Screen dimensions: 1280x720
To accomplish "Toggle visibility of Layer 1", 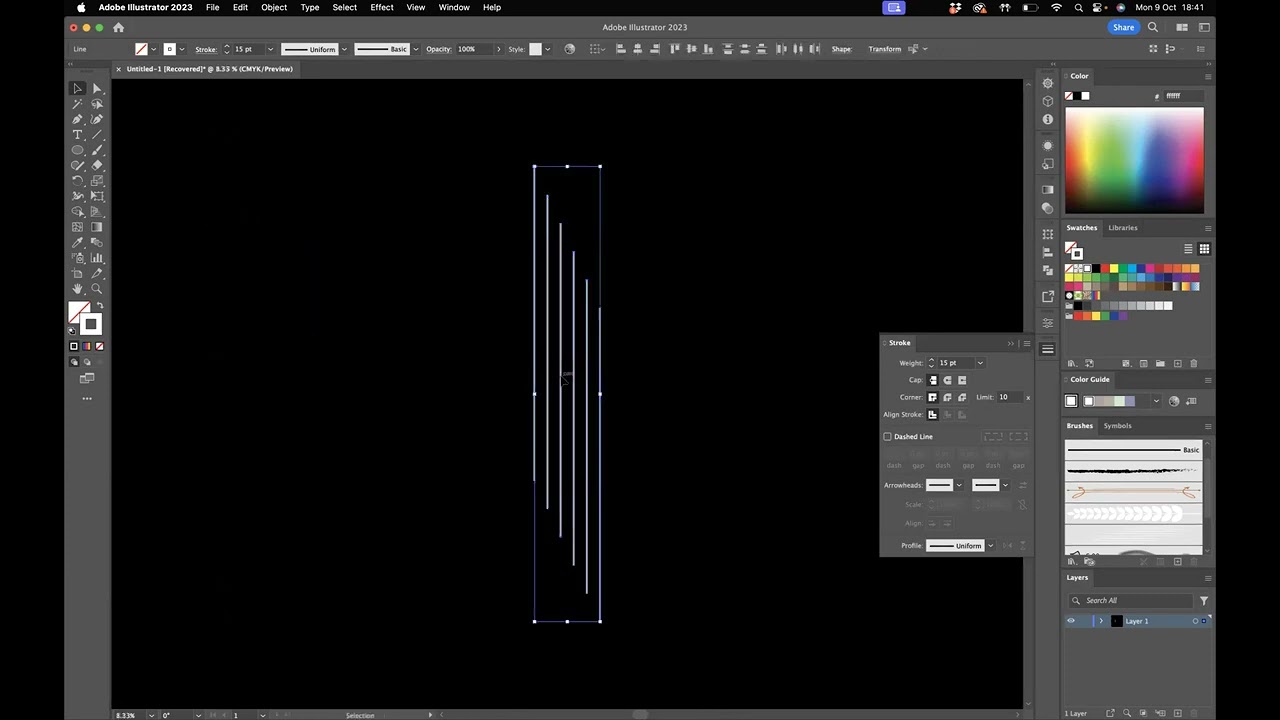I will [1071, 621].
